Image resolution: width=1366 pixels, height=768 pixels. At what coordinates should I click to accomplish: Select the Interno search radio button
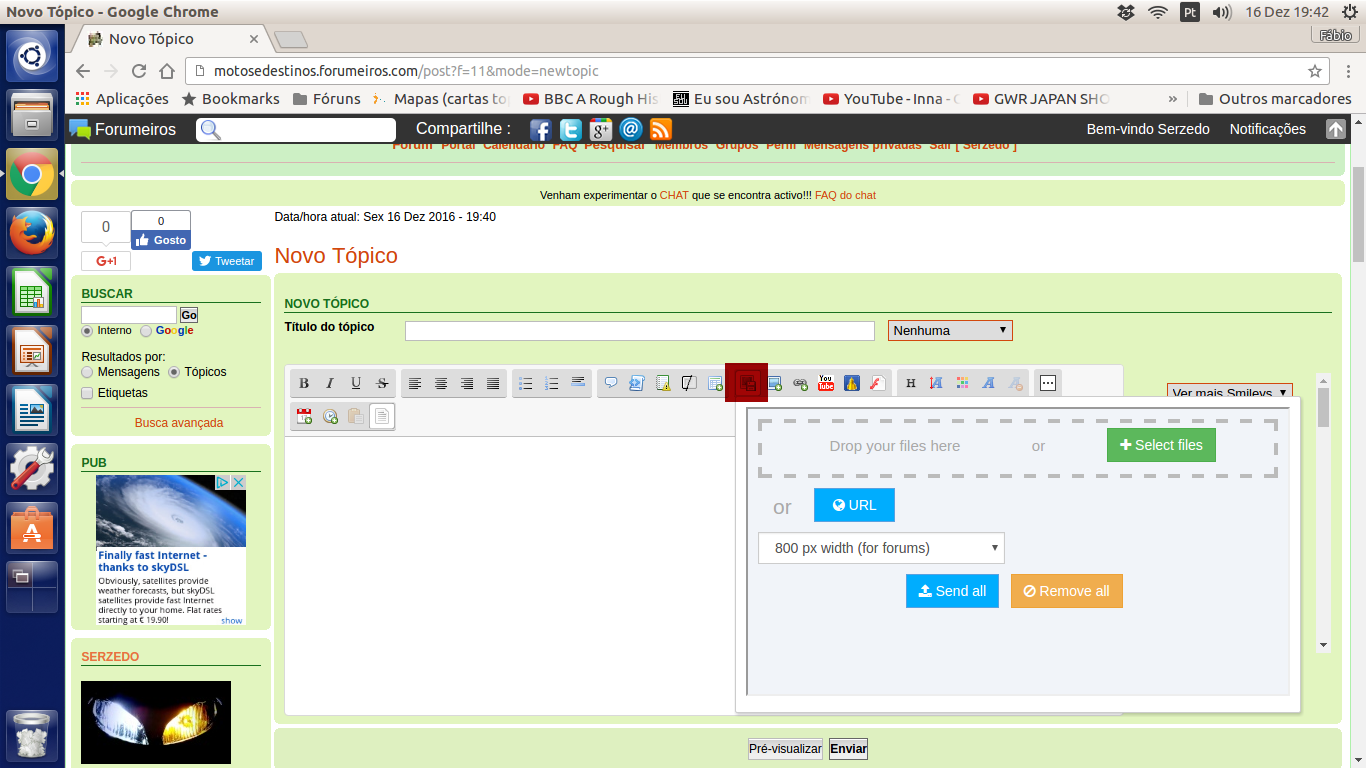[88, 331]
